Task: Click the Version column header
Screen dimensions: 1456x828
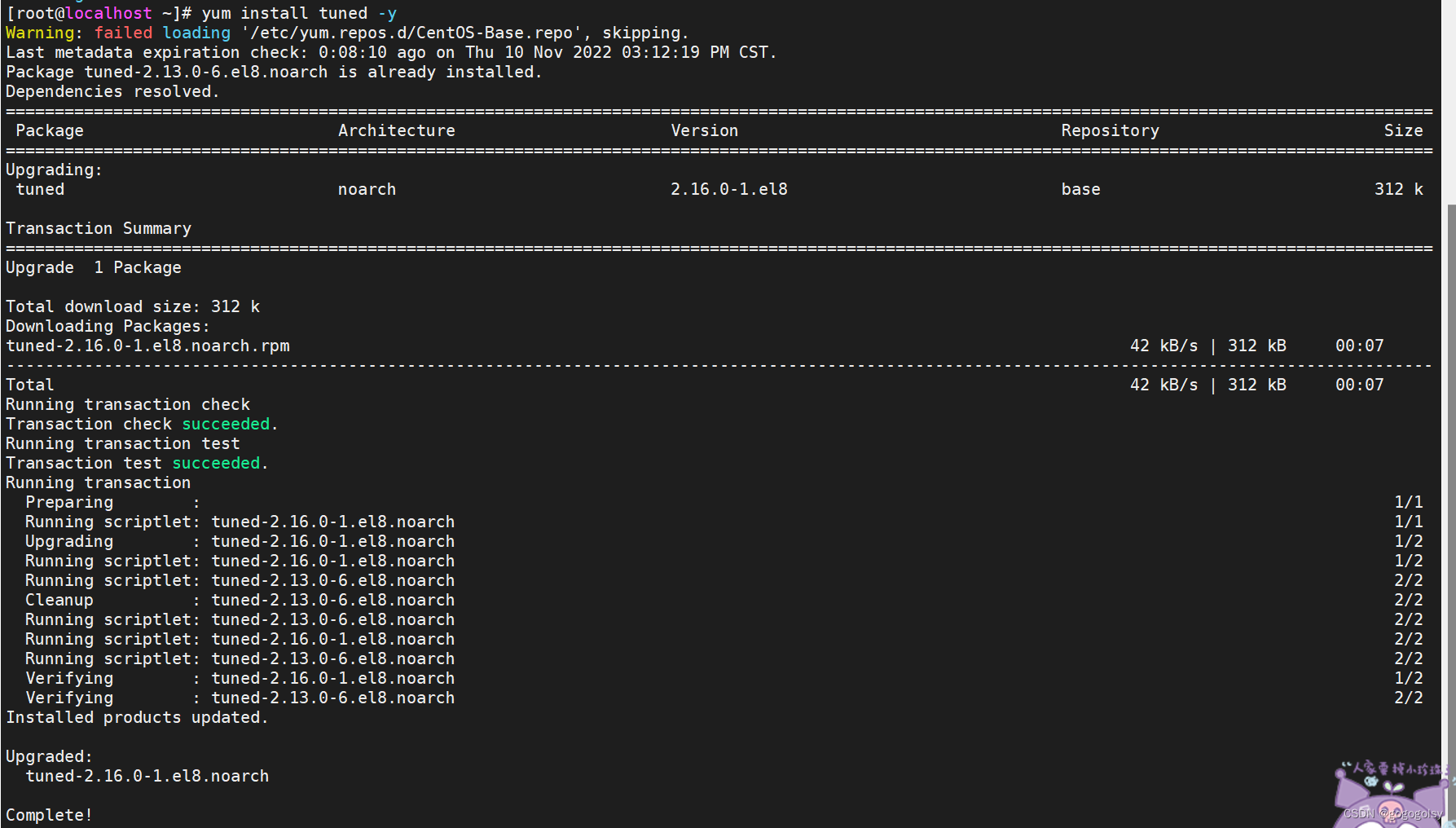Action: coord(704,130)
